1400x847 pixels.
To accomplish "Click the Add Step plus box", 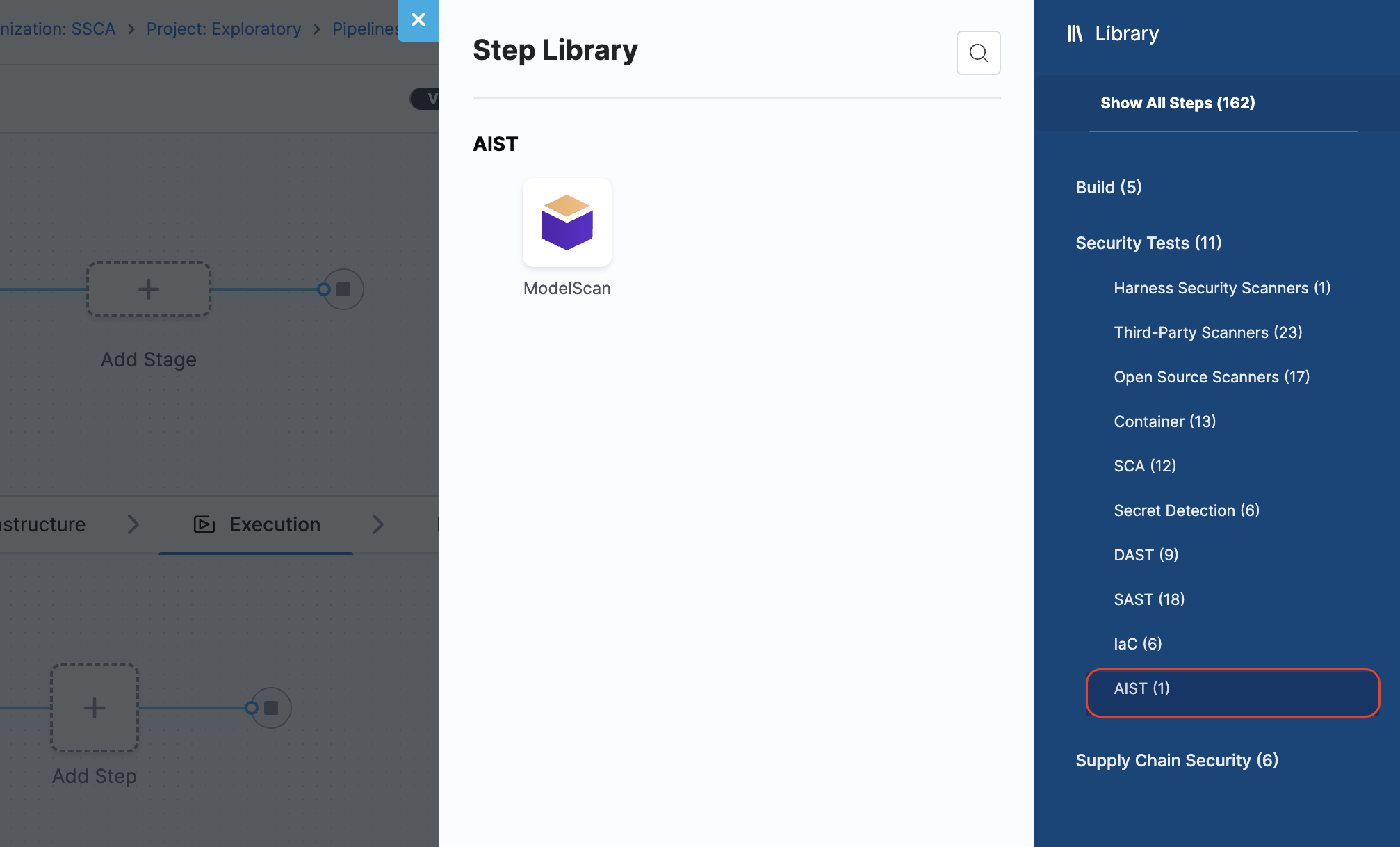I will click(x=95, y=708).
